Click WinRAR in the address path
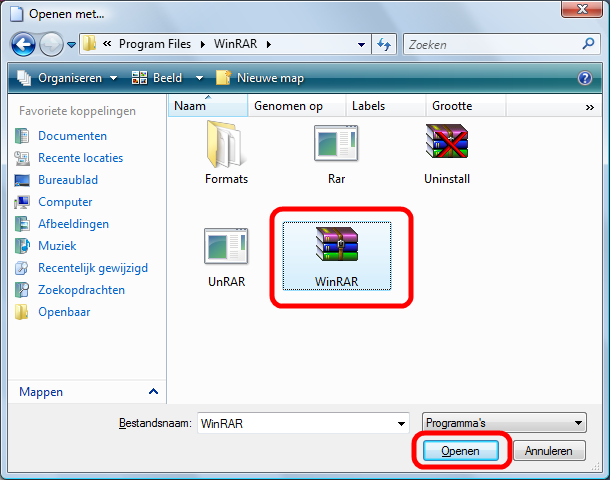Screen dimensions: 610x480 click(235, 44)
